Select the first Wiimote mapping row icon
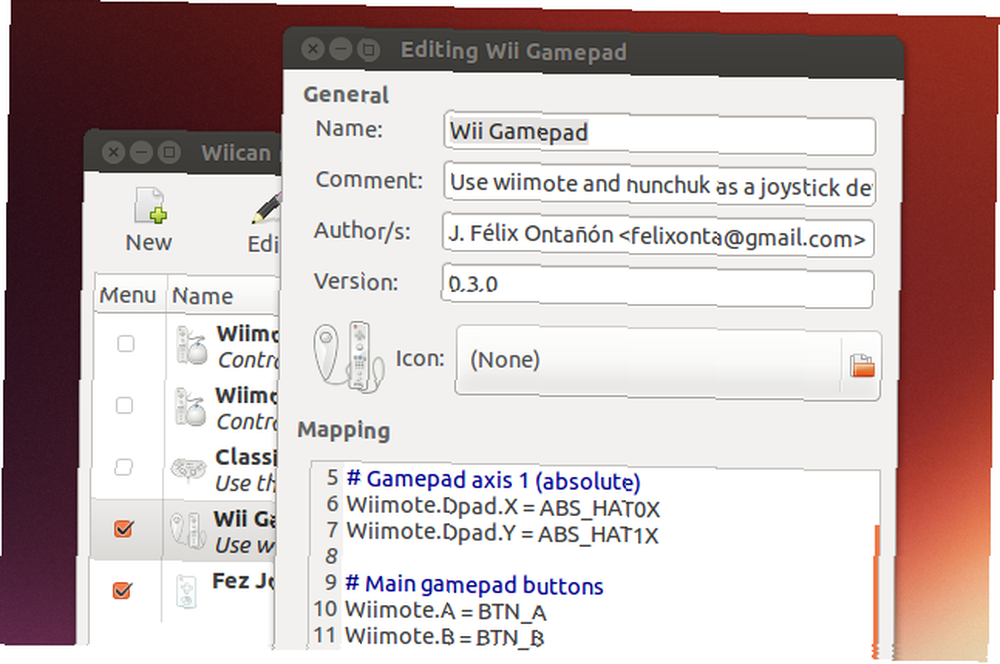 (191, 345)
